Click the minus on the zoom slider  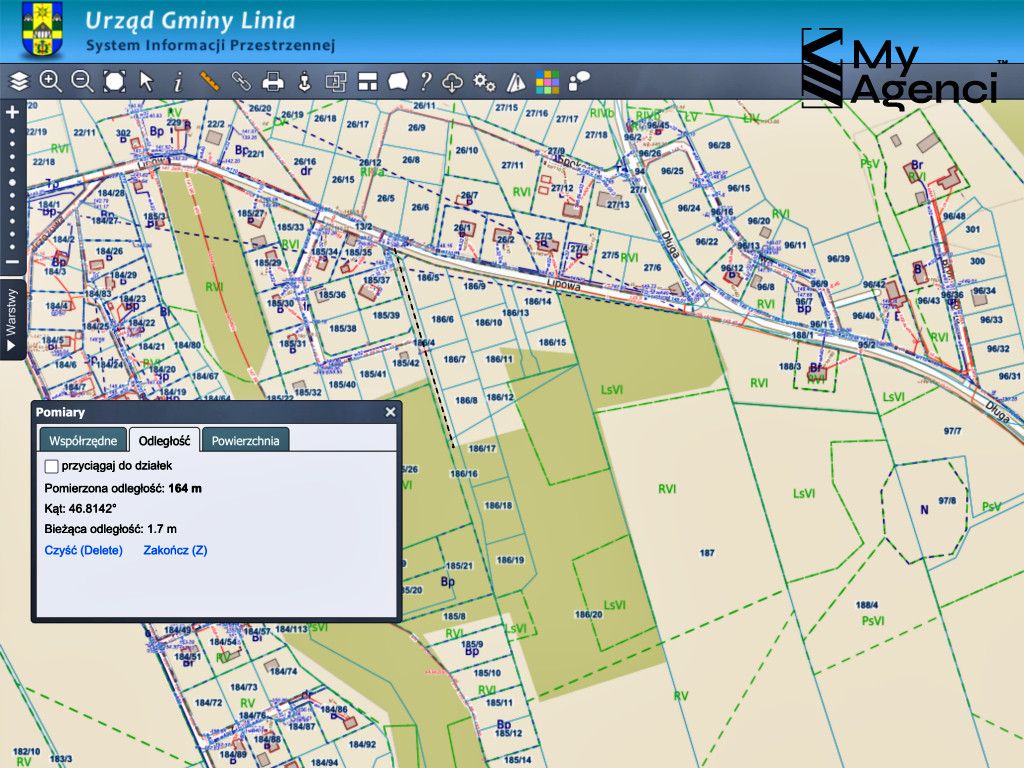(12, 263)
